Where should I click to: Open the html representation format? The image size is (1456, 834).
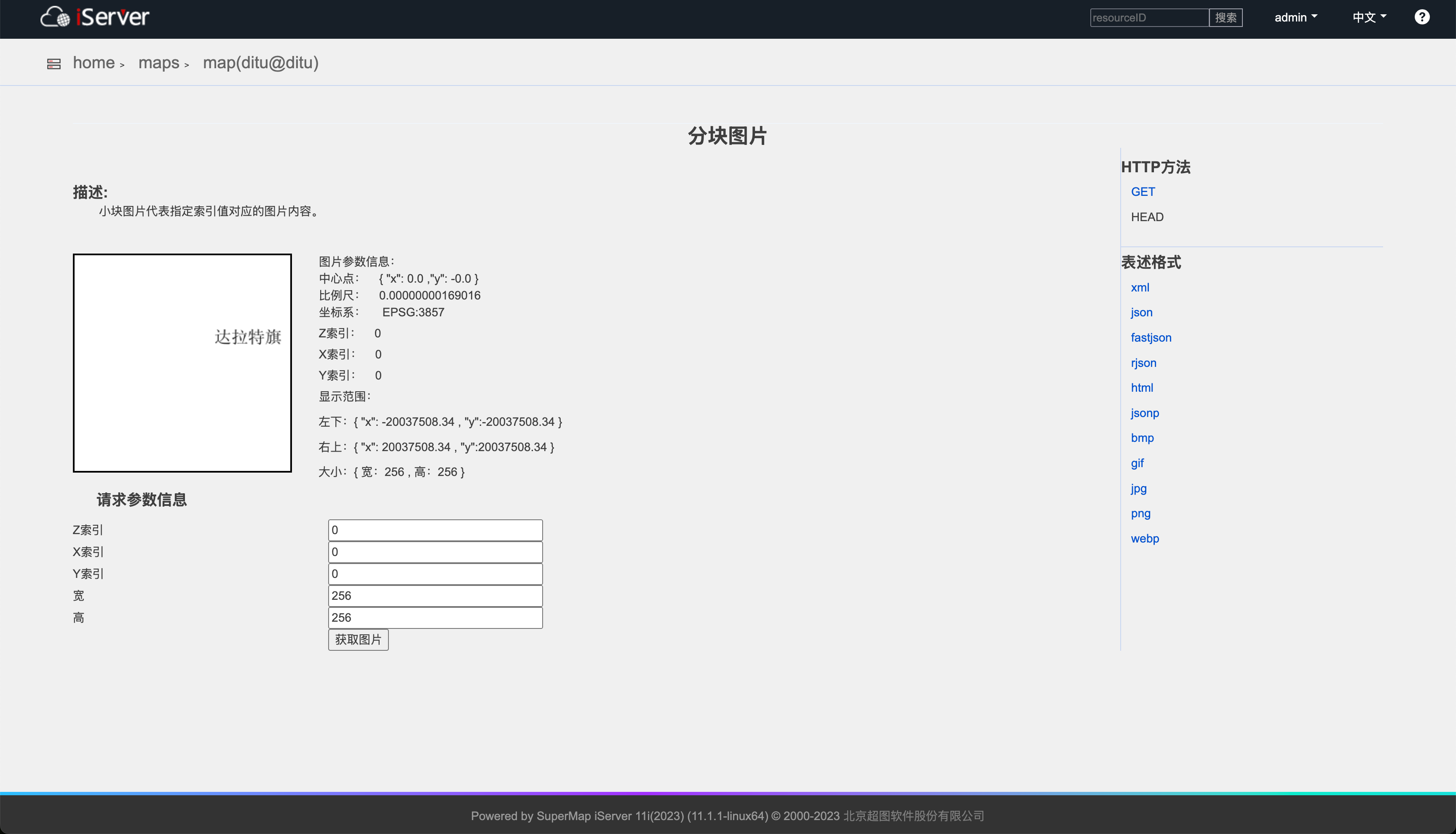[1142, 388]
